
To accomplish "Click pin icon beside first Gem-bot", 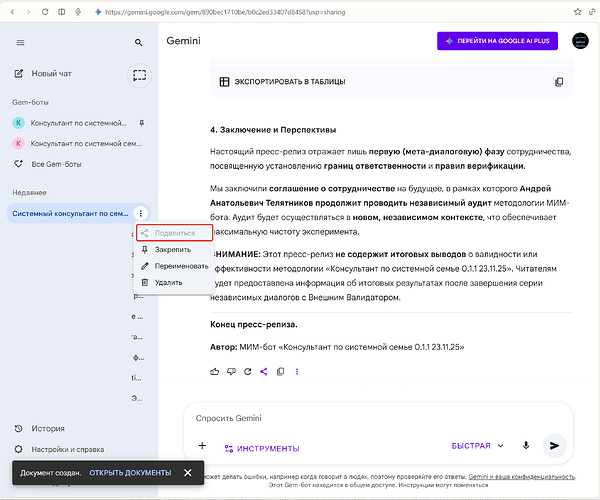I will 142,123.
